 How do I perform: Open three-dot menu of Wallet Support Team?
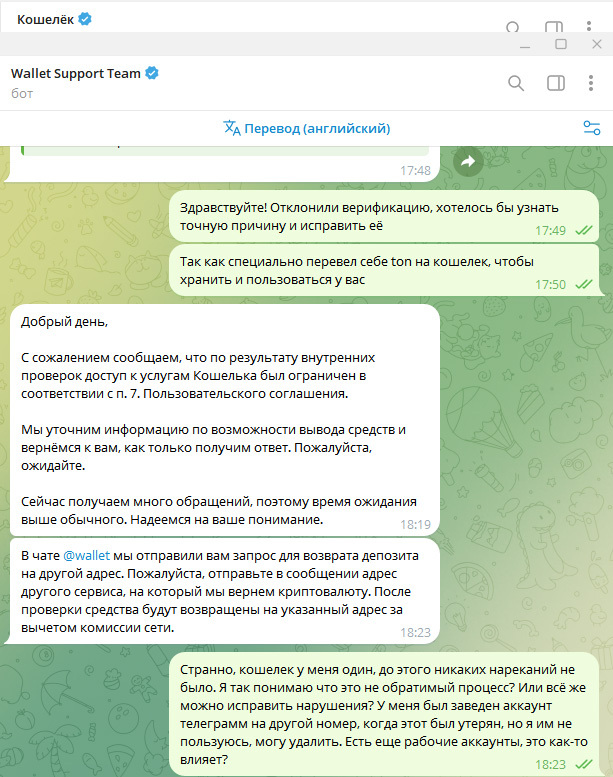click(x=591, y=83)
